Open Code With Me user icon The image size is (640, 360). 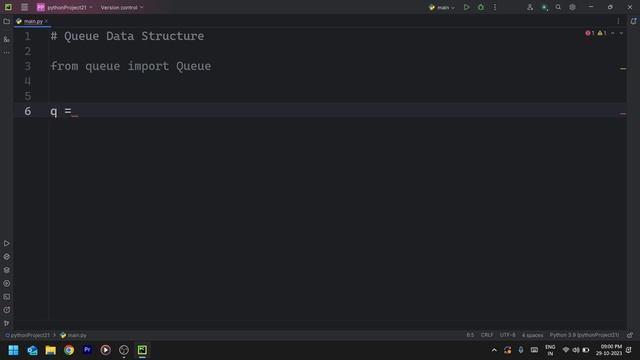[x=530, y=7]
